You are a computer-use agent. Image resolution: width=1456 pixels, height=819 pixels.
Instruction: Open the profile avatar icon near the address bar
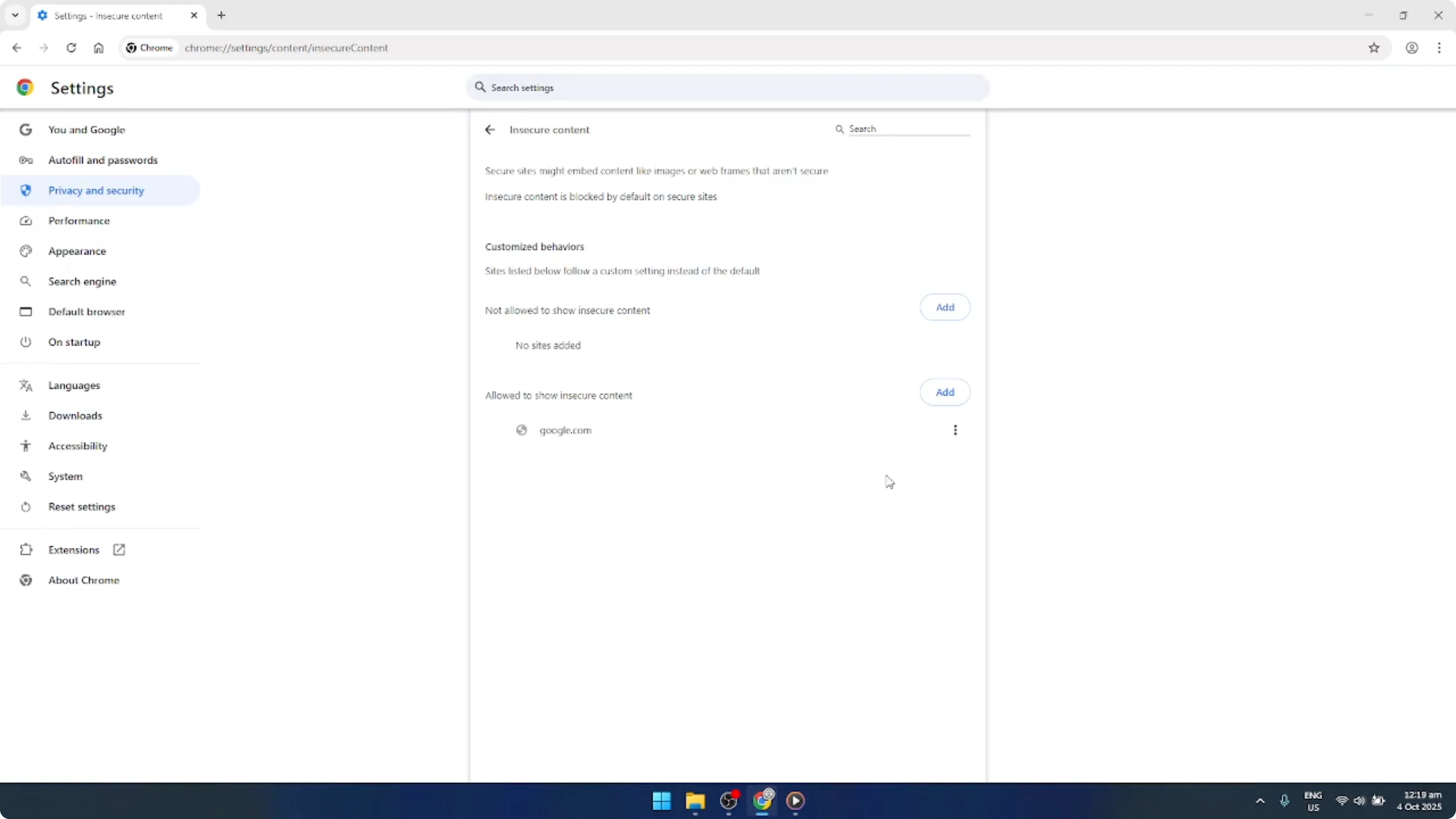[1412, 48]
